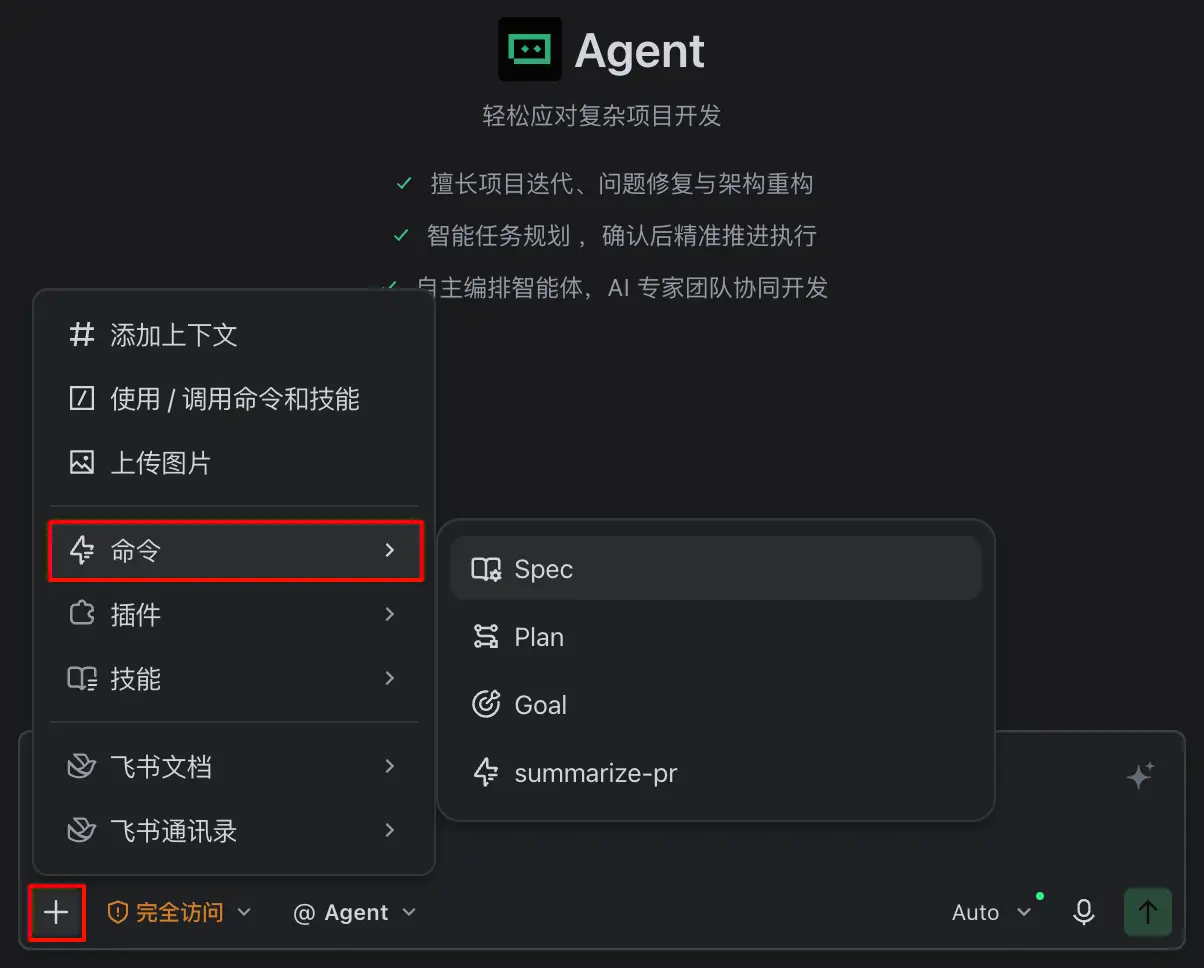1204x968 pixels.
Task: Open the 完全访问 permission dropdown
Action: (x=179, y=912)
